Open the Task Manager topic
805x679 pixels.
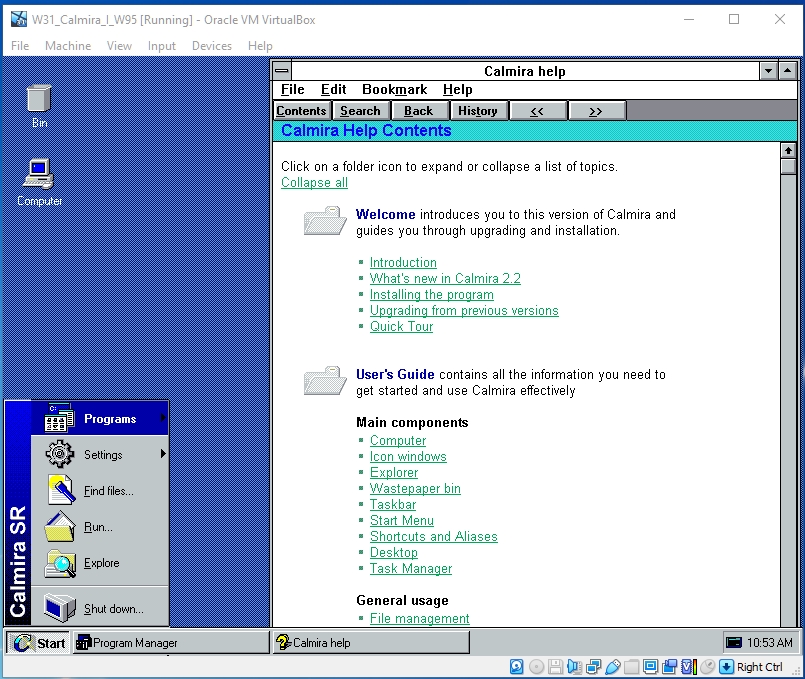coord(411,569)
